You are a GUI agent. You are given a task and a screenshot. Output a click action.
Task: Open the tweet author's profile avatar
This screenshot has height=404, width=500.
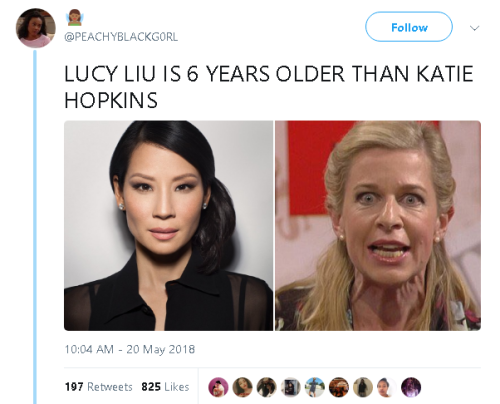pos(36,28)
